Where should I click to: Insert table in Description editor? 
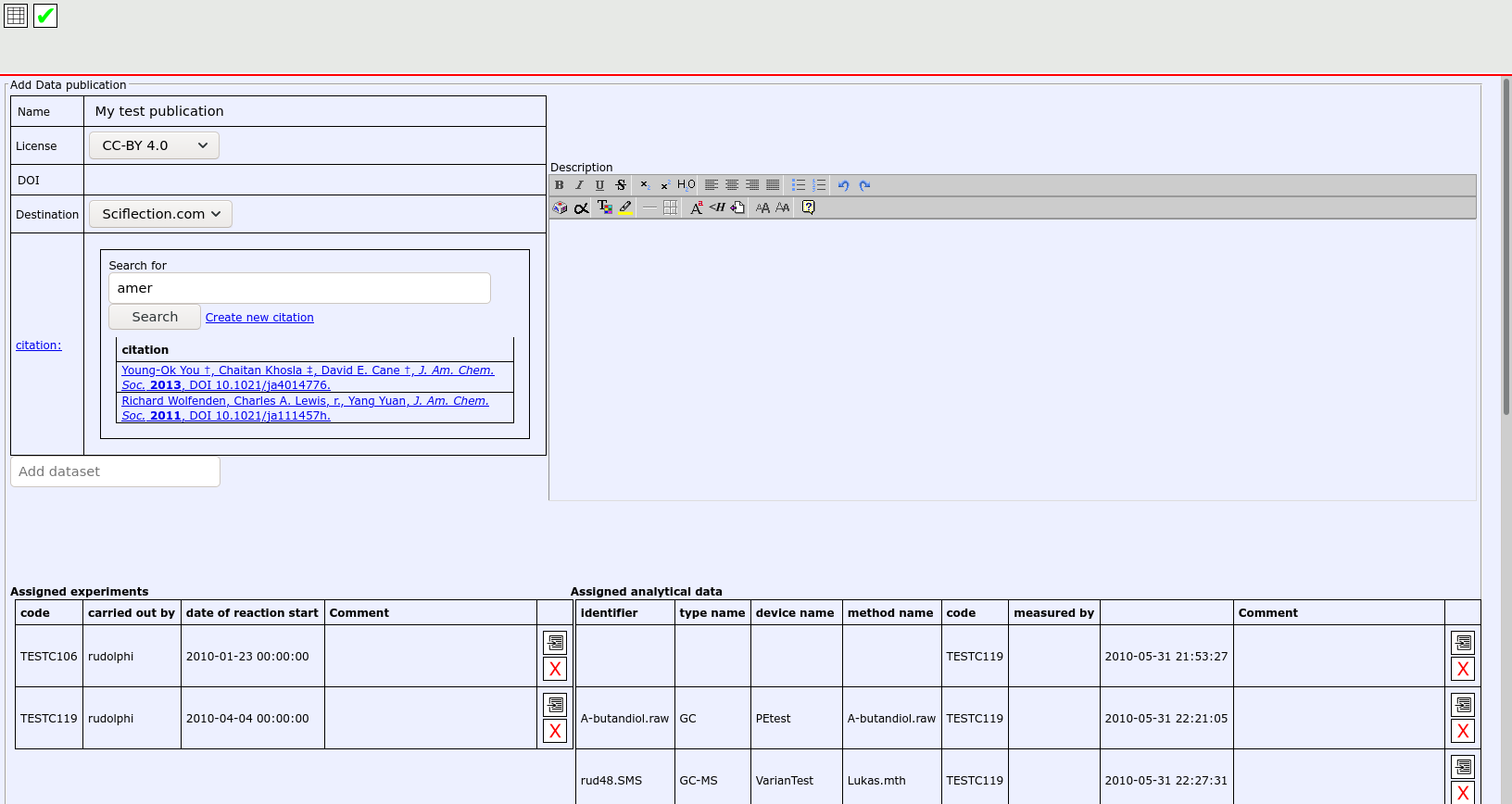pyautogui.click(x=670, y=207)
